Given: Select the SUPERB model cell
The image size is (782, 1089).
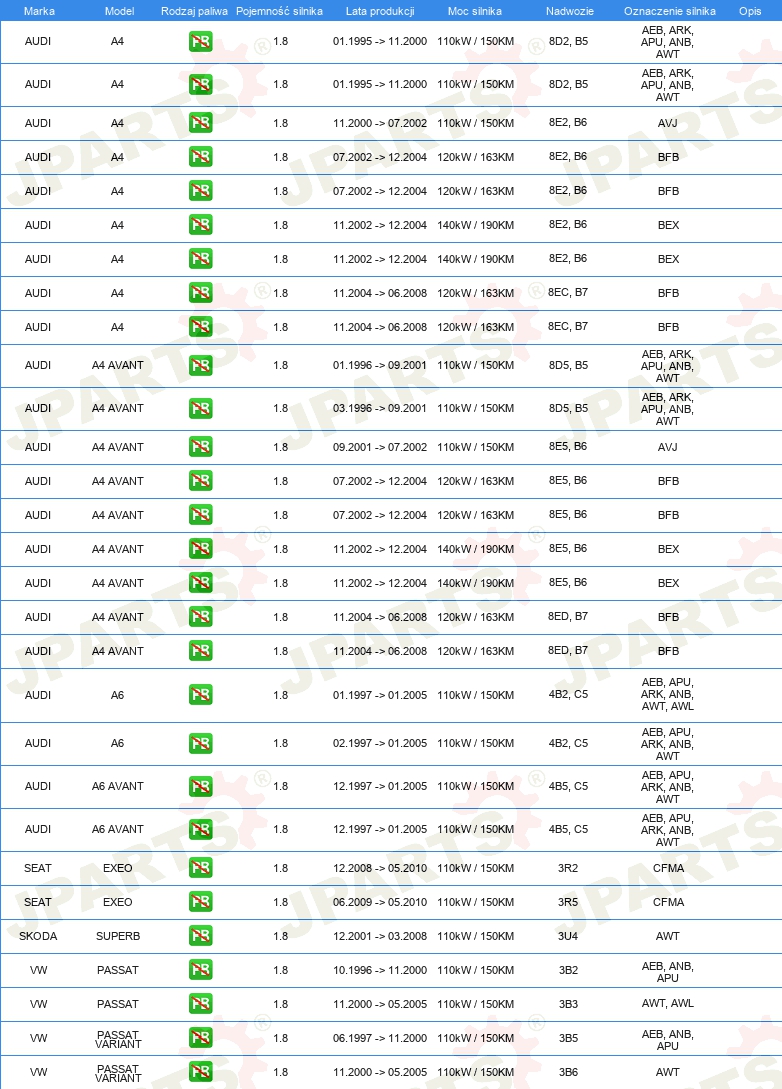Looking at the screenshot, I should point(118,936).
